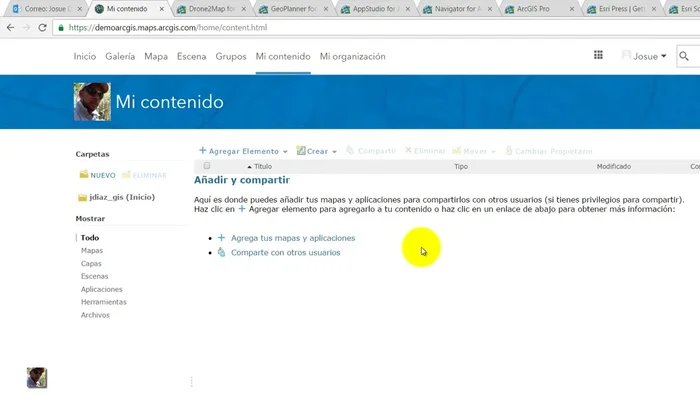Close the Mi contenido browser tab
This screenshot has height=404, width=700.
162,9
